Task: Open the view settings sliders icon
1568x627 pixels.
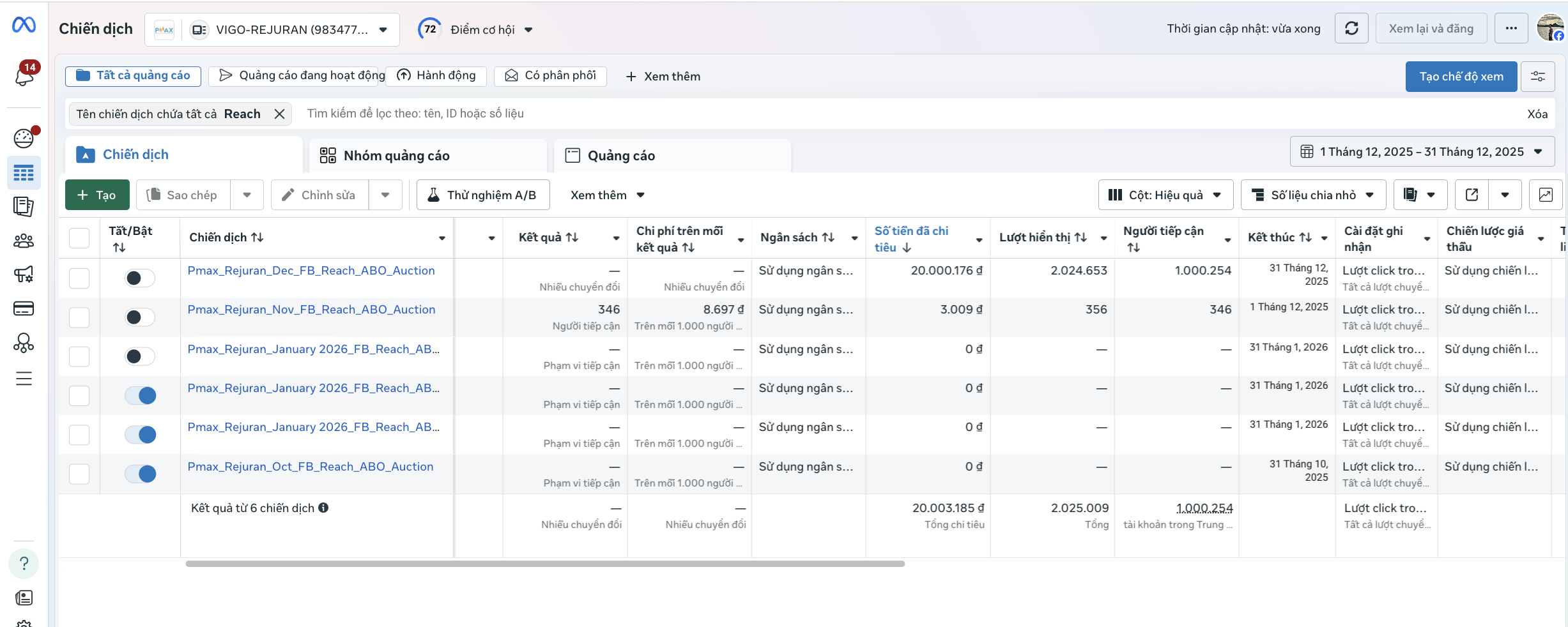Action: pos(1537,77)
